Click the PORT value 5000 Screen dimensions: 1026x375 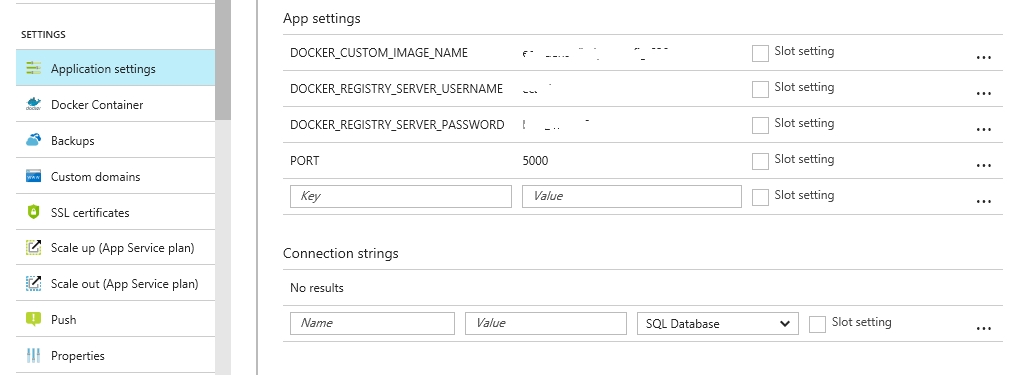(x=535, y=160)
